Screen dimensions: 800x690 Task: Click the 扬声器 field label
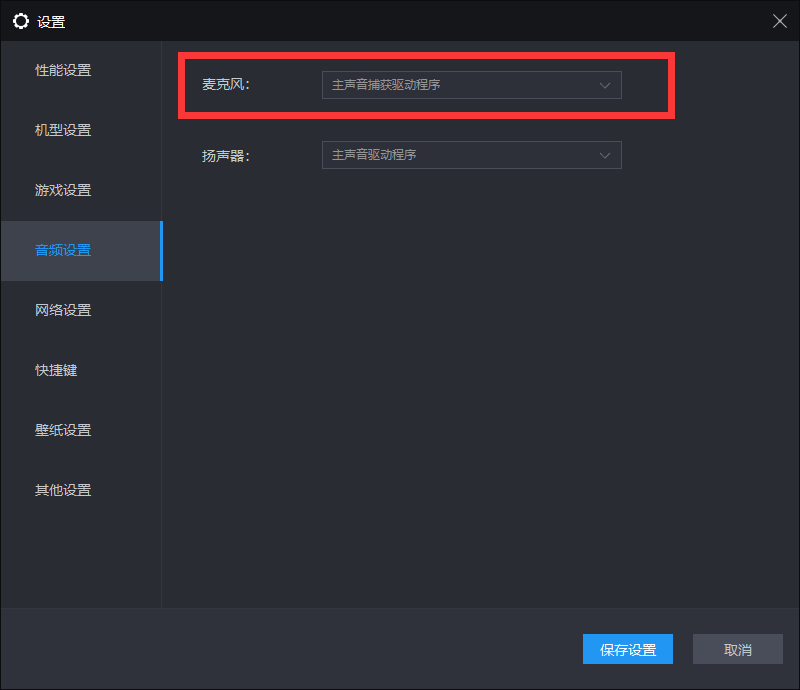point(224,155)
